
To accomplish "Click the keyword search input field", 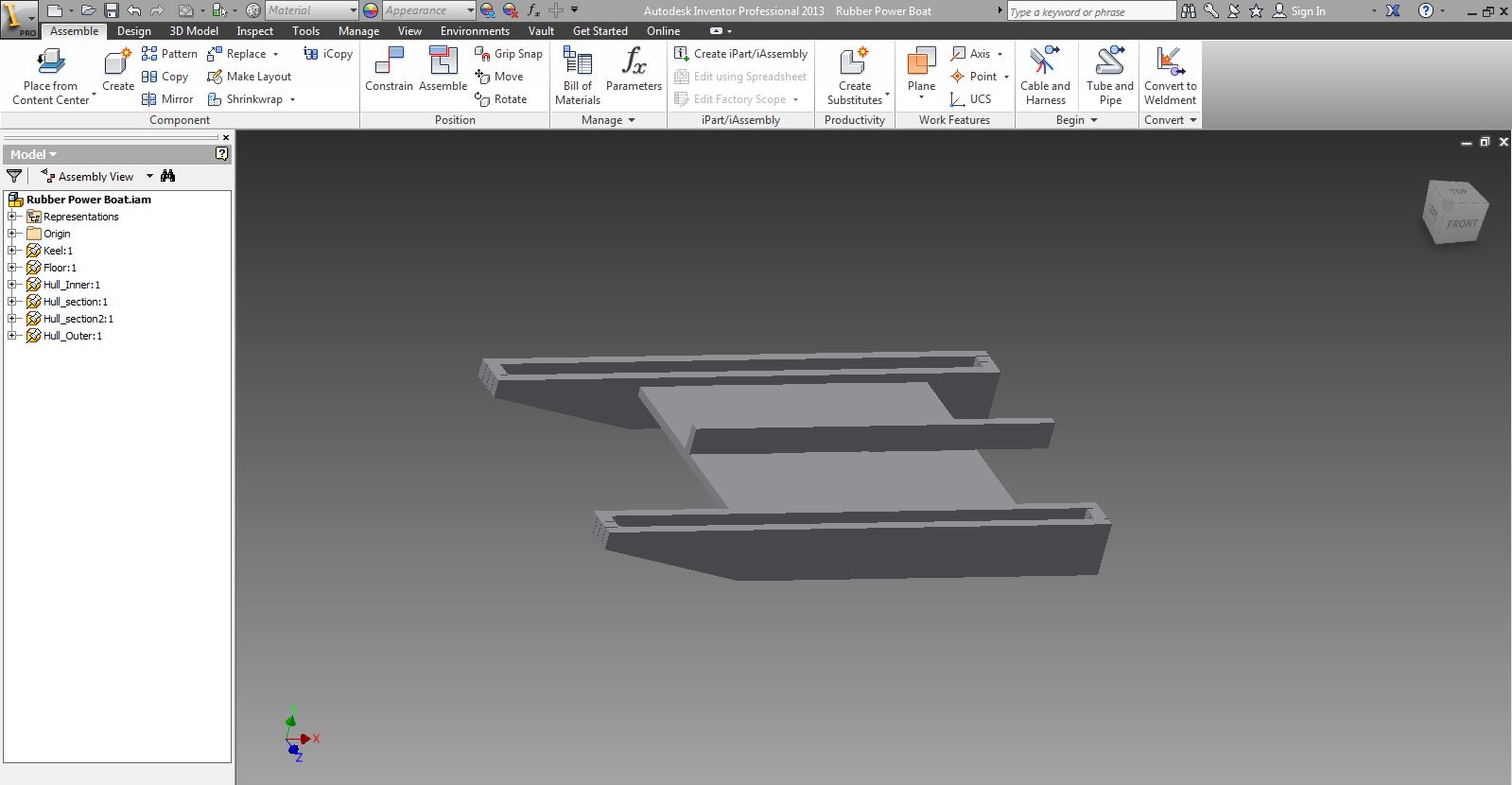I will coord(1090,11).
